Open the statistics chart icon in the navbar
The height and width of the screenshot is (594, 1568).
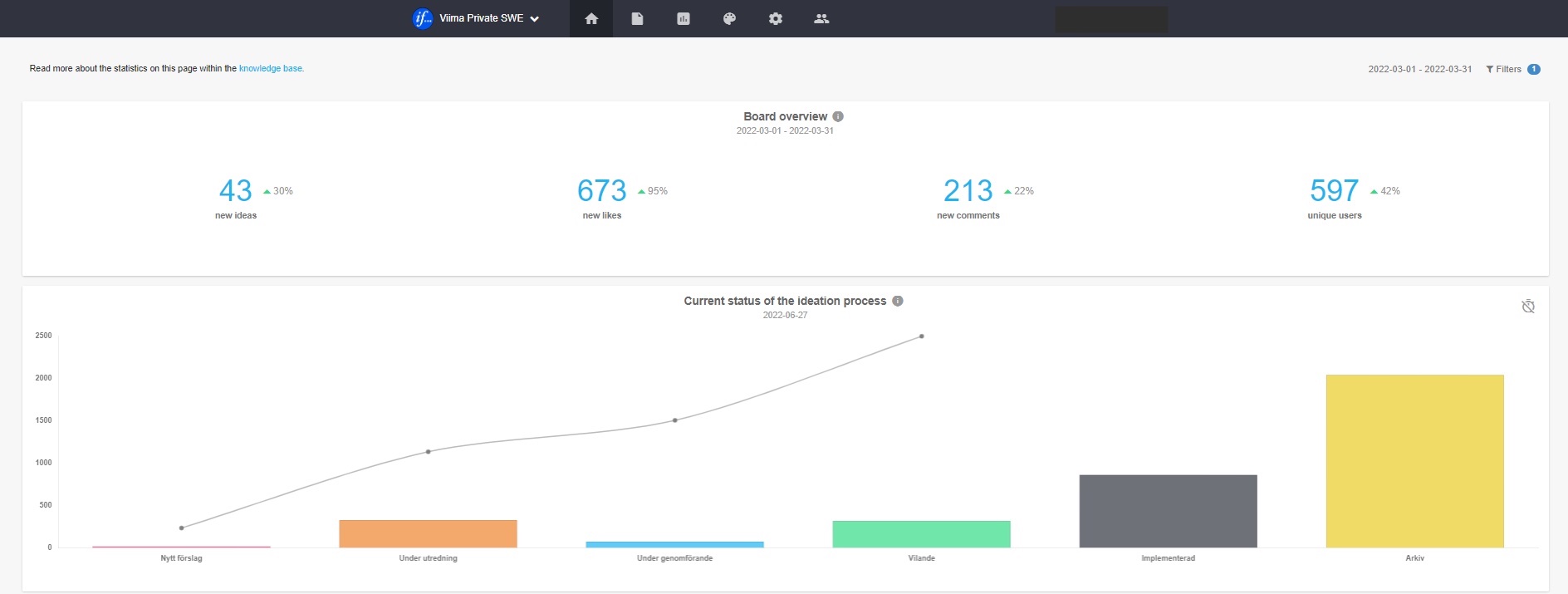tap(684, 18)
